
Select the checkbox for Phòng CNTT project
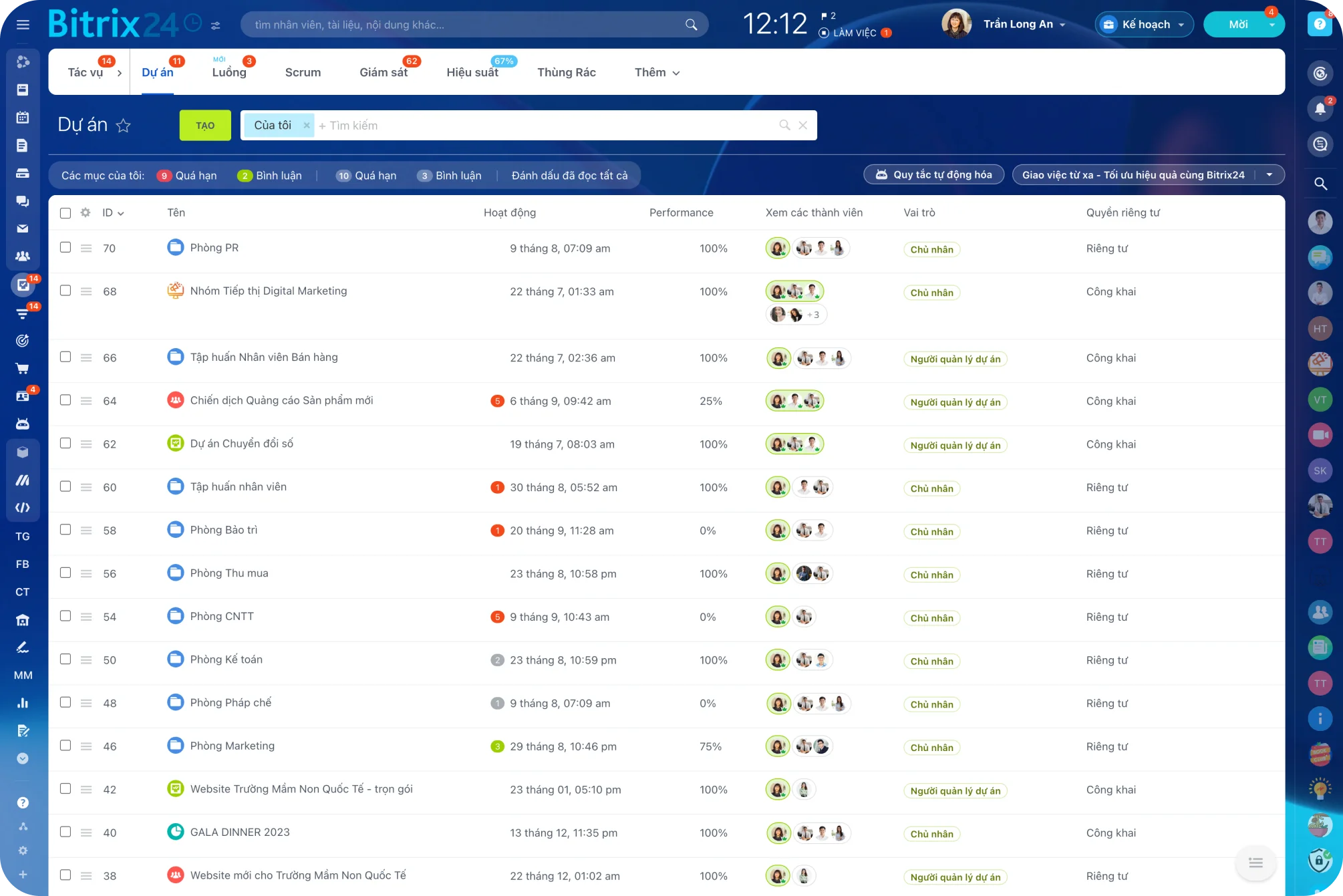pos(65,616)
